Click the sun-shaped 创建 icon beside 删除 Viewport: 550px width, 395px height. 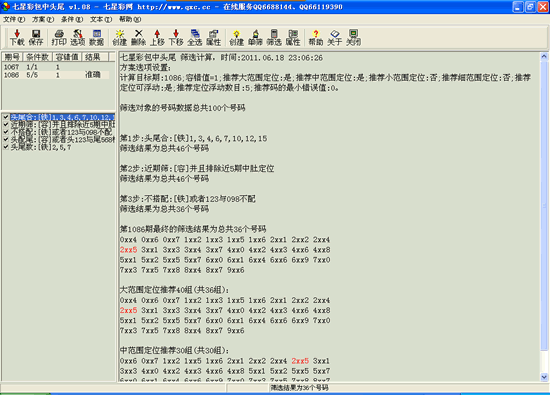[x=120, y=37]
